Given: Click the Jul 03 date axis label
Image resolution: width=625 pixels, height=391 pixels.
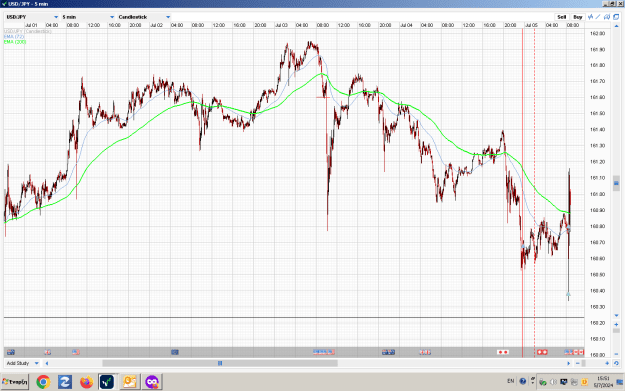Looking at the screenshot, I should coord(281,25).
